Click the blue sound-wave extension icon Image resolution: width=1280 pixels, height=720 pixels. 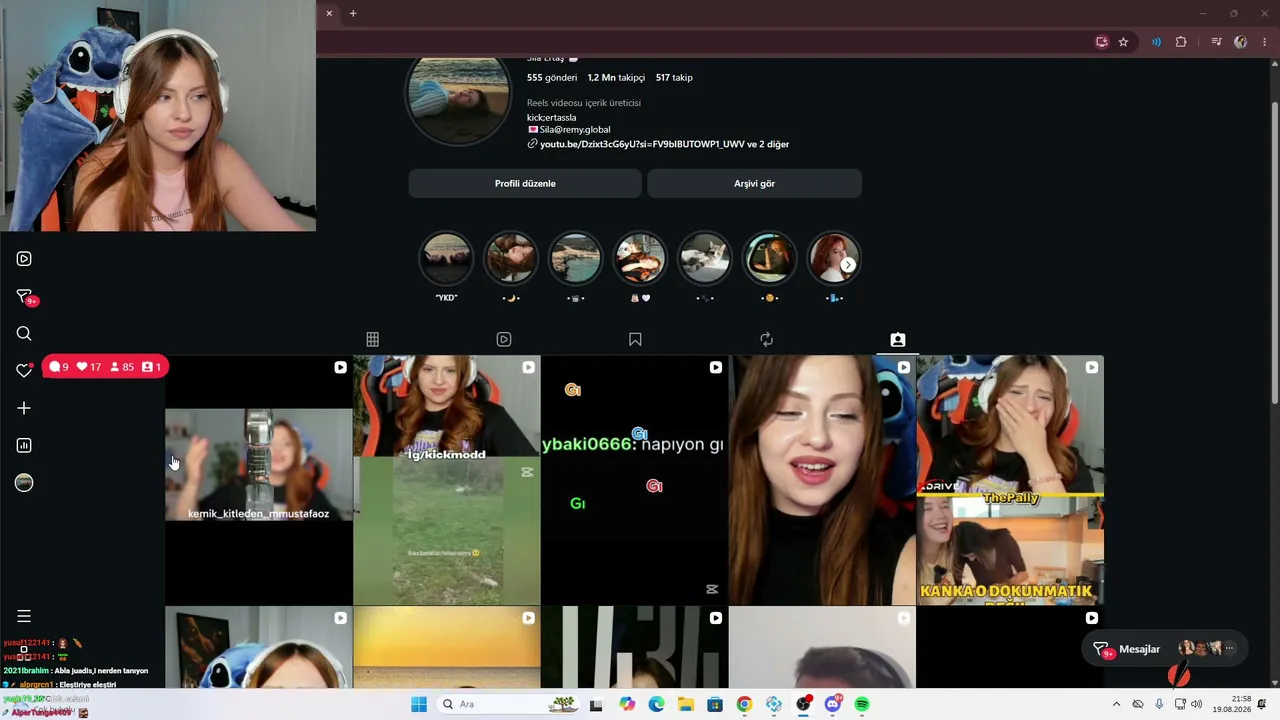(x=1156, y=42)
